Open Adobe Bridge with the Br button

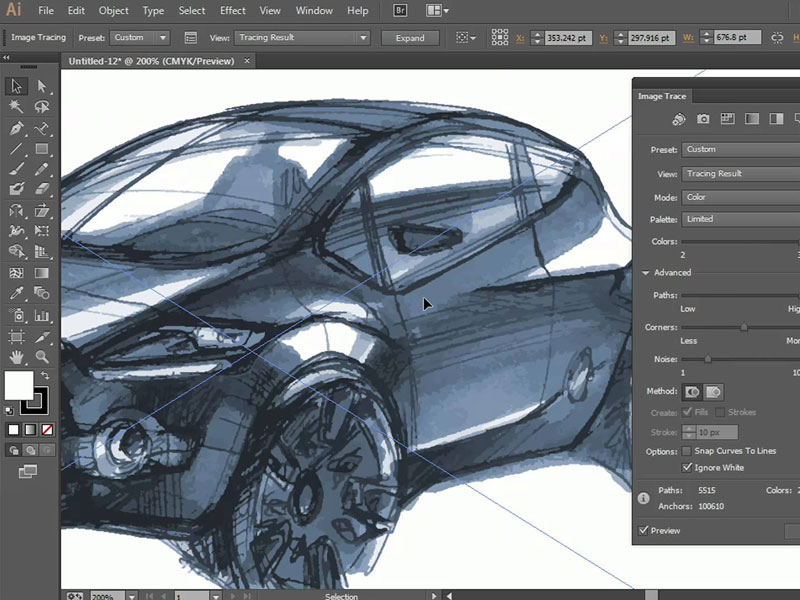point(400,10)
